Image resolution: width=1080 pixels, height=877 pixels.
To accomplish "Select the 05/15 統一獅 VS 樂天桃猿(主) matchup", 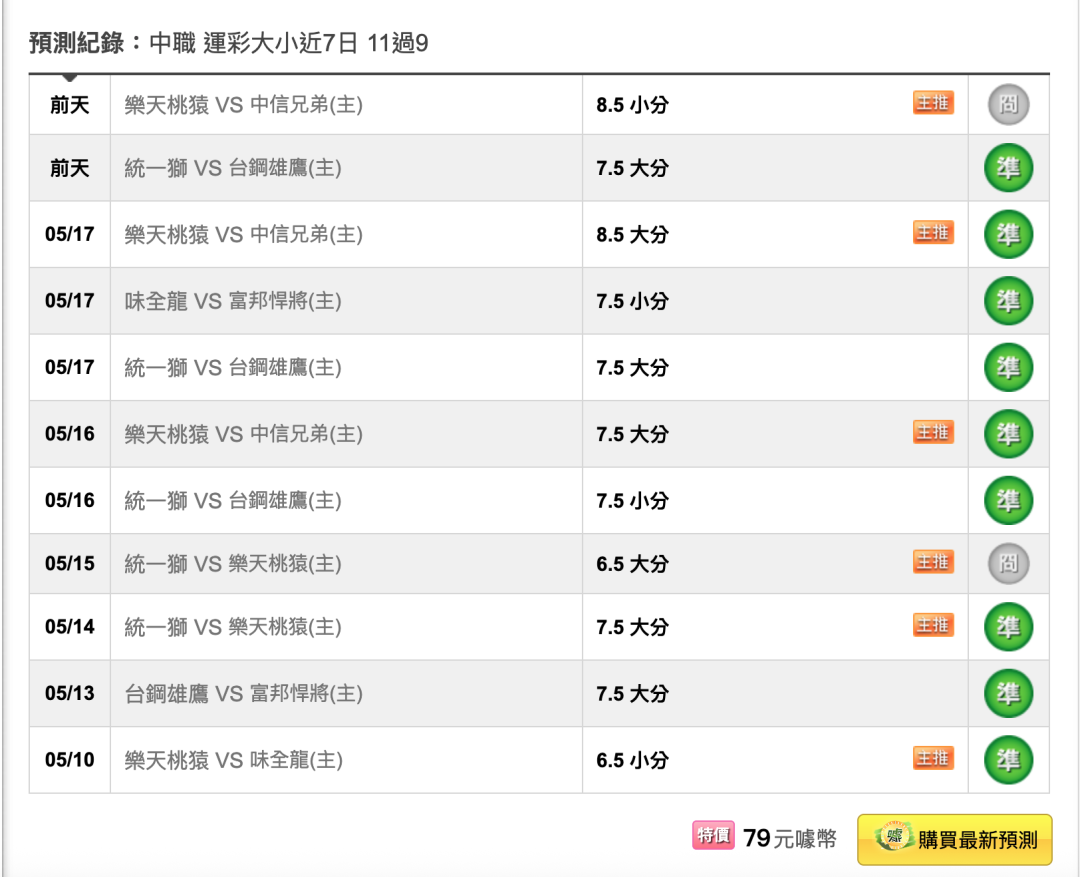I will coord(233,564).
